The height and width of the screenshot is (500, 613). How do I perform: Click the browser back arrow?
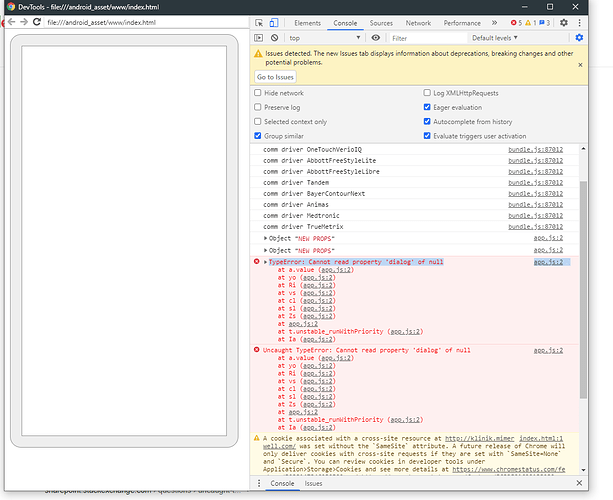click(x=11, y=22)
